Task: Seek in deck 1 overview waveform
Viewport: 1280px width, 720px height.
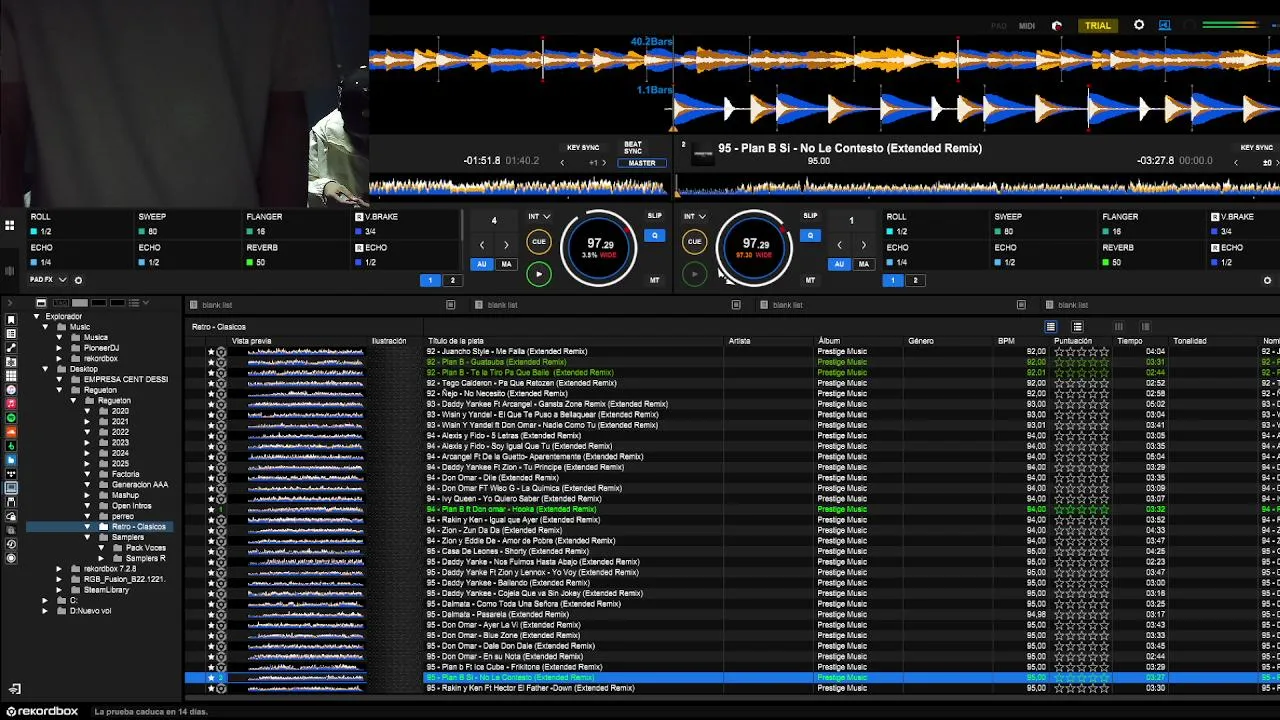Action: click(x=518, y=186)
